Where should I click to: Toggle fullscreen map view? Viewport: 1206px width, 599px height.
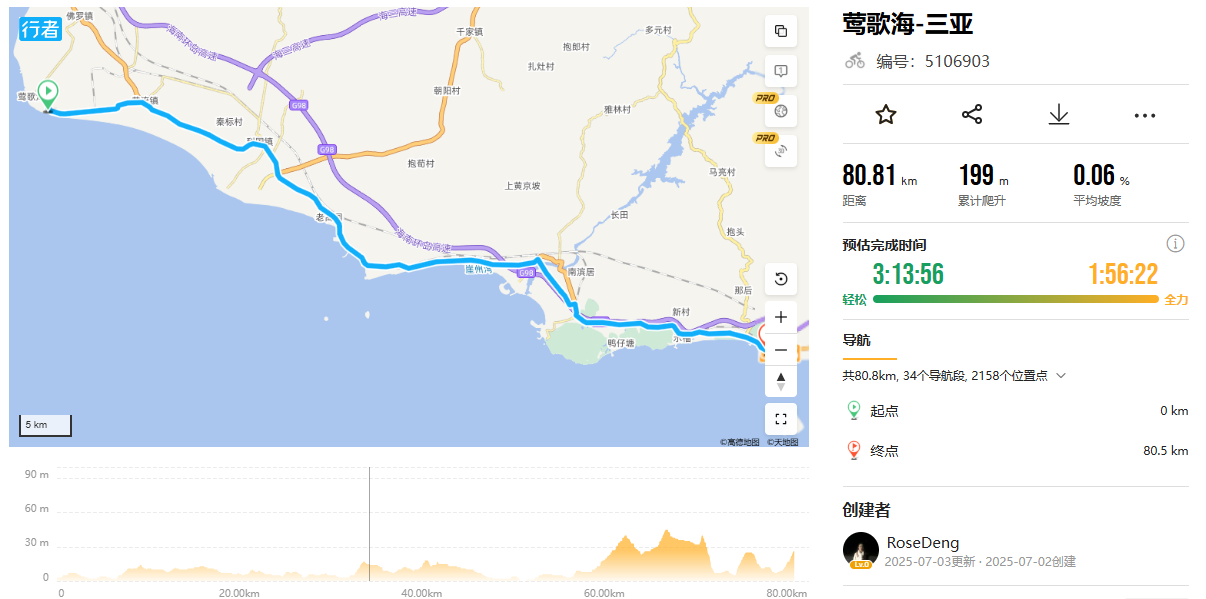click(x=780, y=418)
